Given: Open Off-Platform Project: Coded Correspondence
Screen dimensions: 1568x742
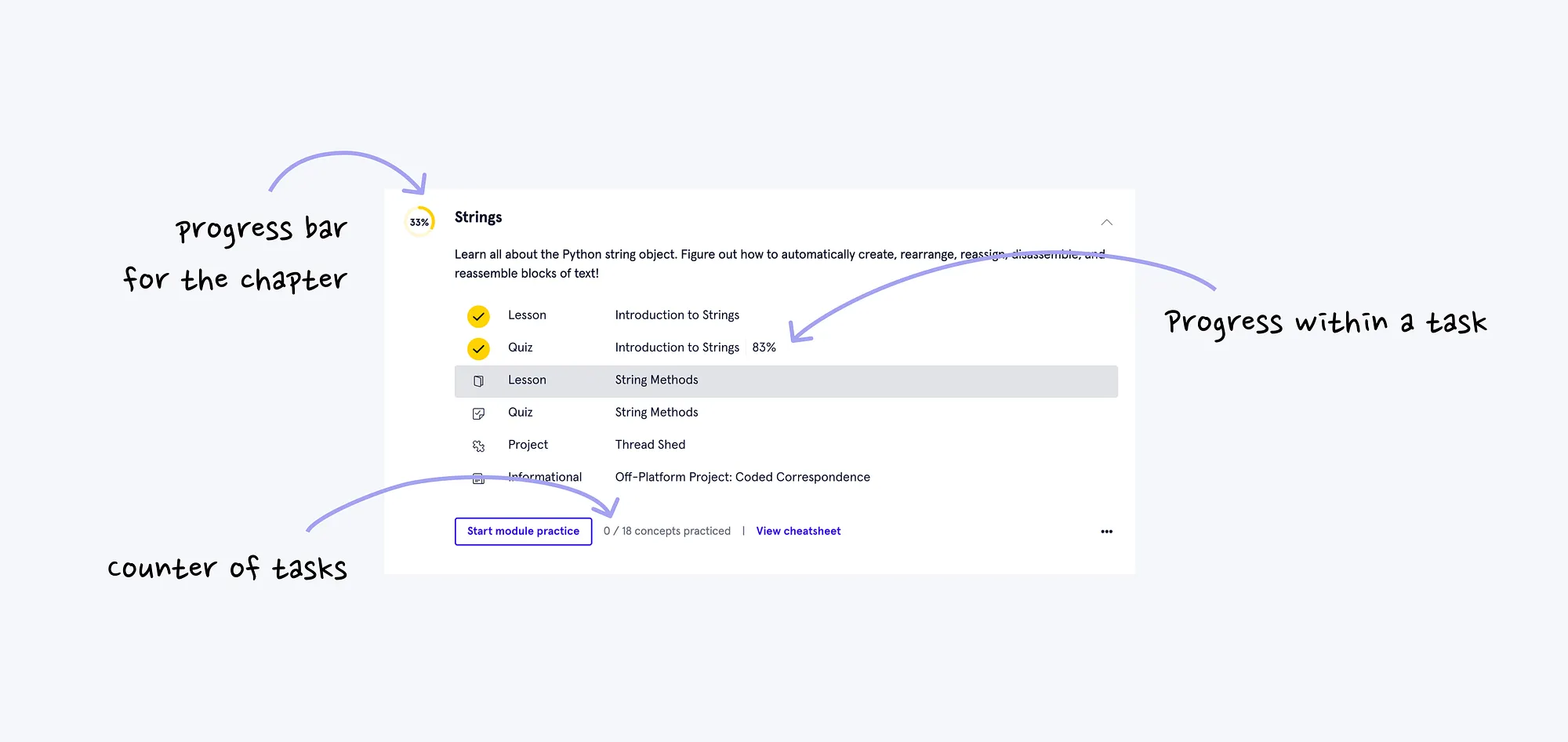Looking at the screenshot, I should pos(742,477).
